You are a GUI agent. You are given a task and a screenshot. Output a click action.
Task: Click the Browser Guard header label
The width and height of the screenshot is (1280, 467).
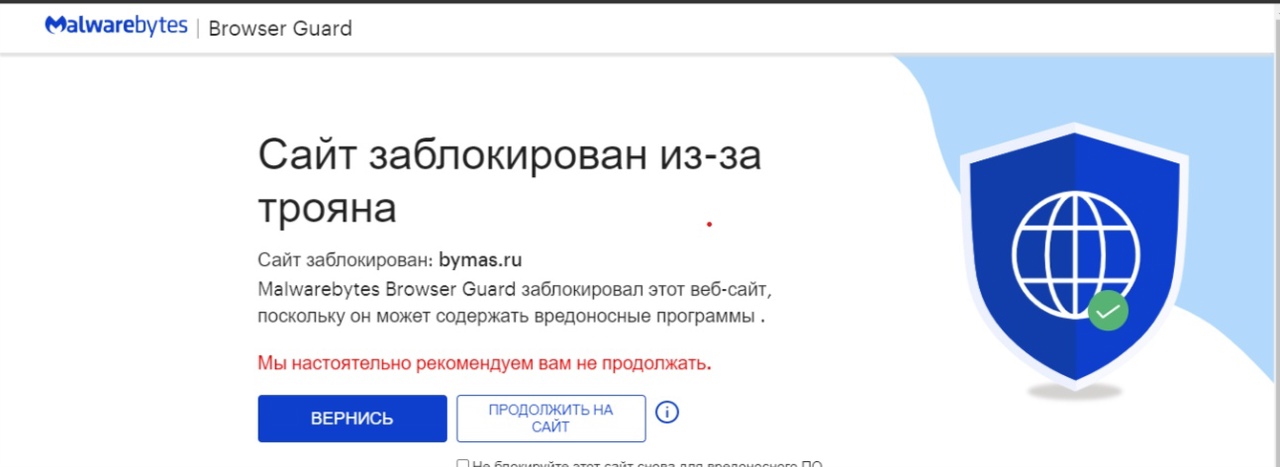point(280,28)
